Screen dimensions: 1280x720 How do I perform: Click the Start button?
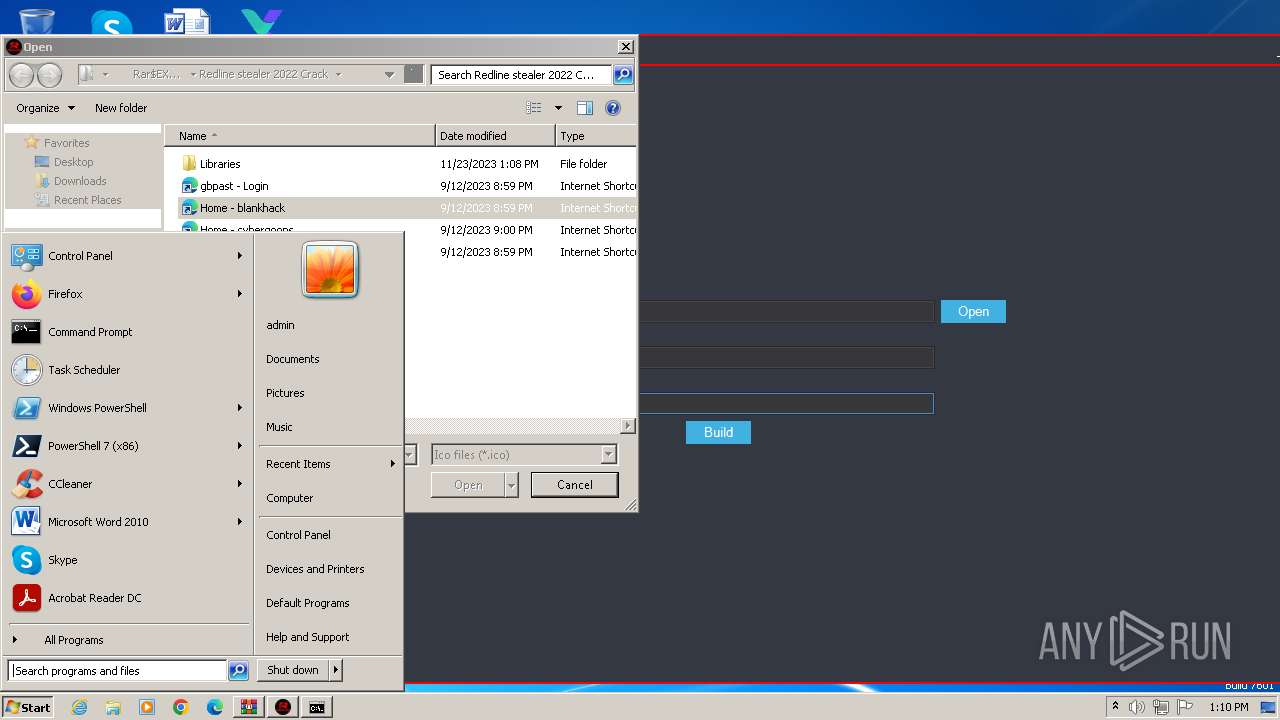pyautogui.click(x=28, y=707)
